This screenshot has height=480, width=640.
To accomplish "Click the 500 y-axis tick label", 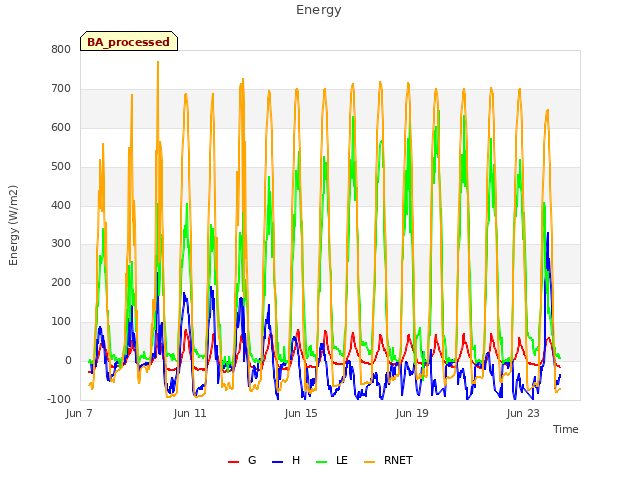I will click(61, 166).
